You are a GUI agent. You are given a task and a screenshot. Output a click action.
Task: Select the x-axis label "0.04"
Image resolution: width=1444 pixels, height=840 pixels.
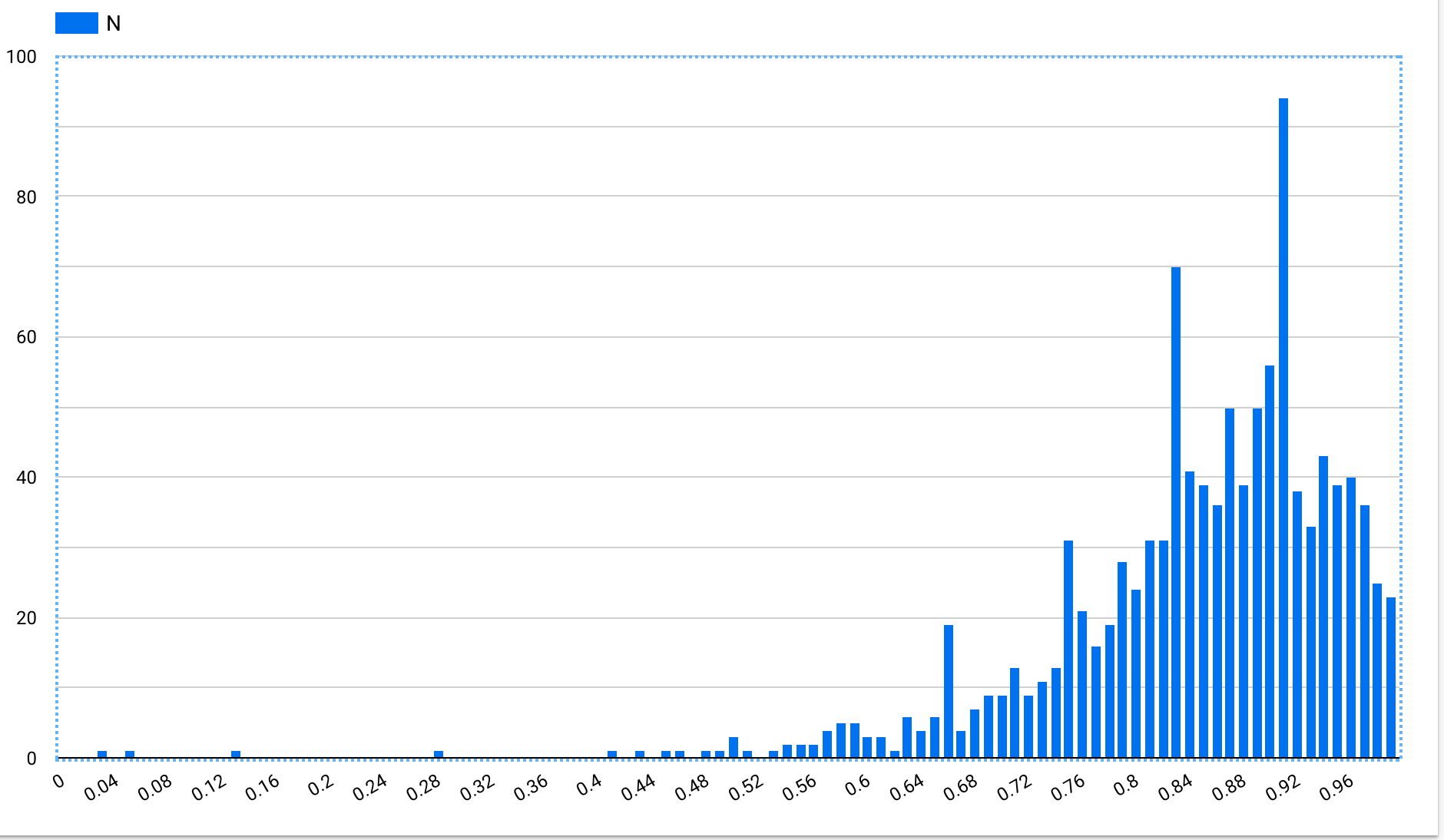101,788
